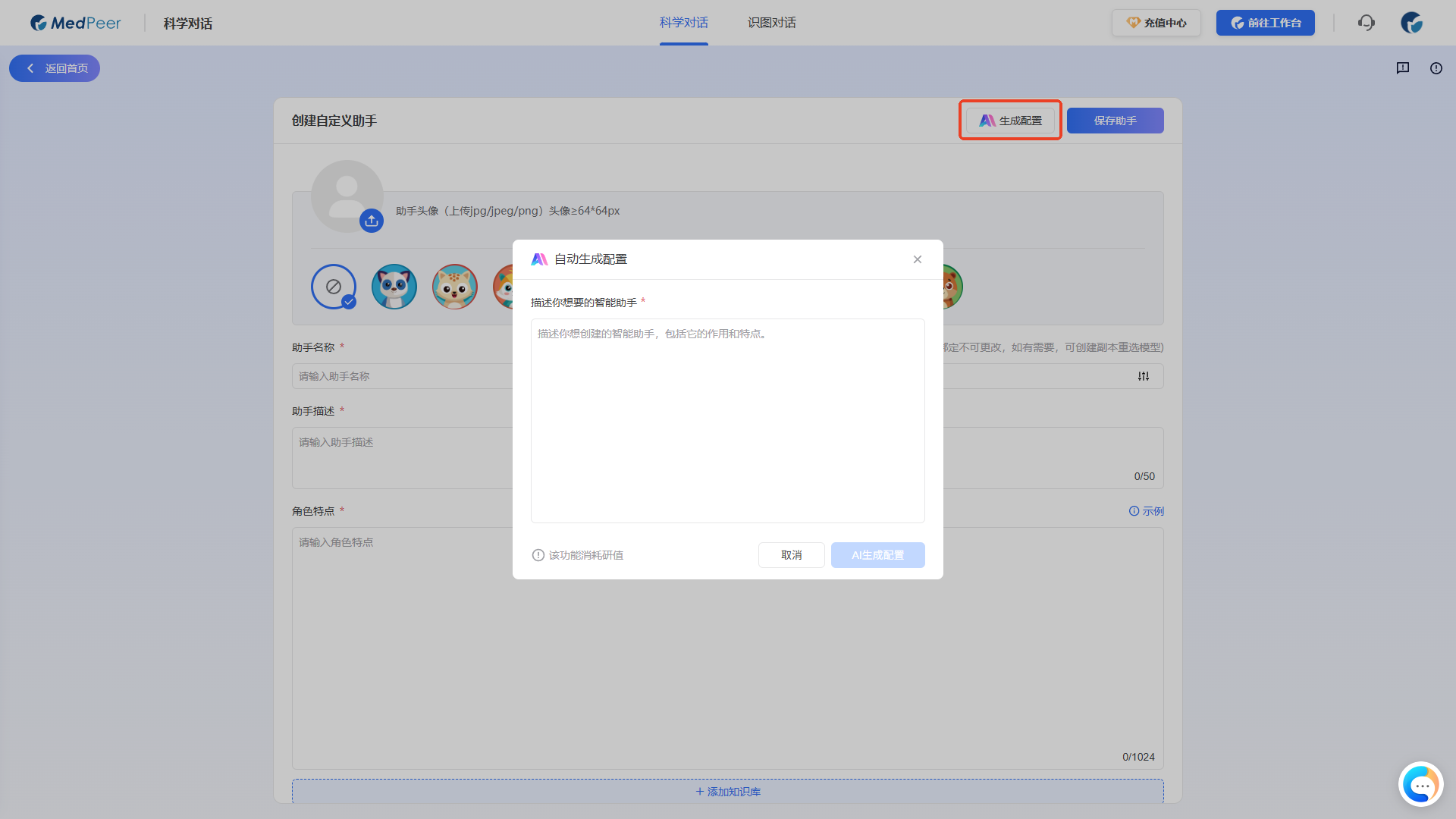Focus the assistant description textarea in dialog
The height and width of the screenshot is (819, 1456).
click(x=727, y=421)
